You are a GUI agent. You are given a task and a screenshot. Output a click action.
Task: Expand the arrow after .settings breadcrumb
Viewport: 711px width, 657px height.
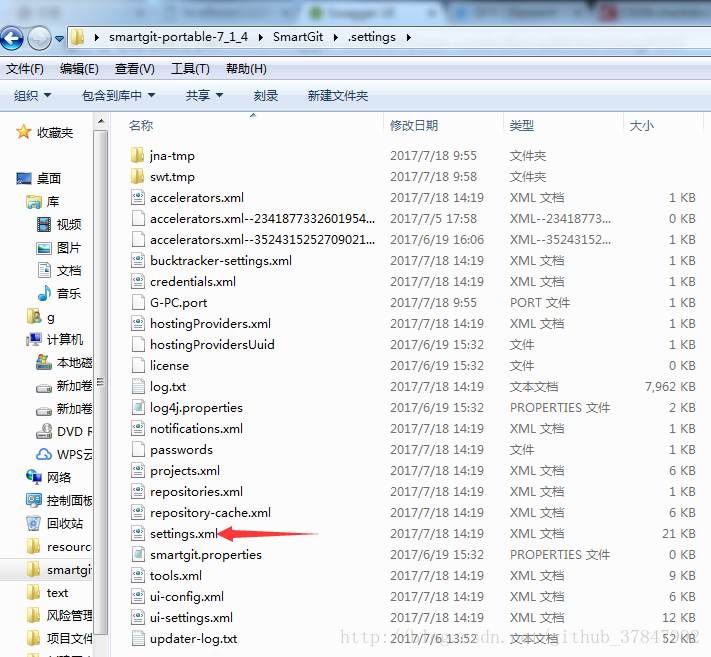[409, 38]
